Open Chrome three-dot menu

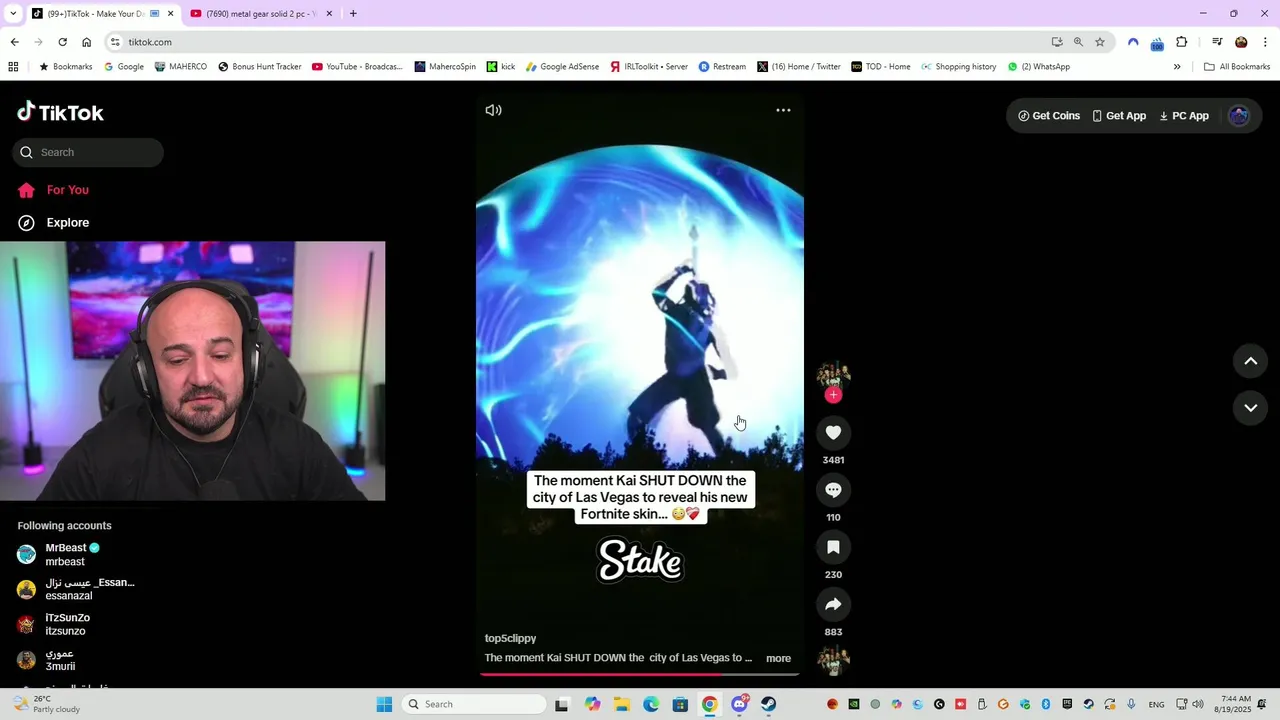tap(1265, 42)
